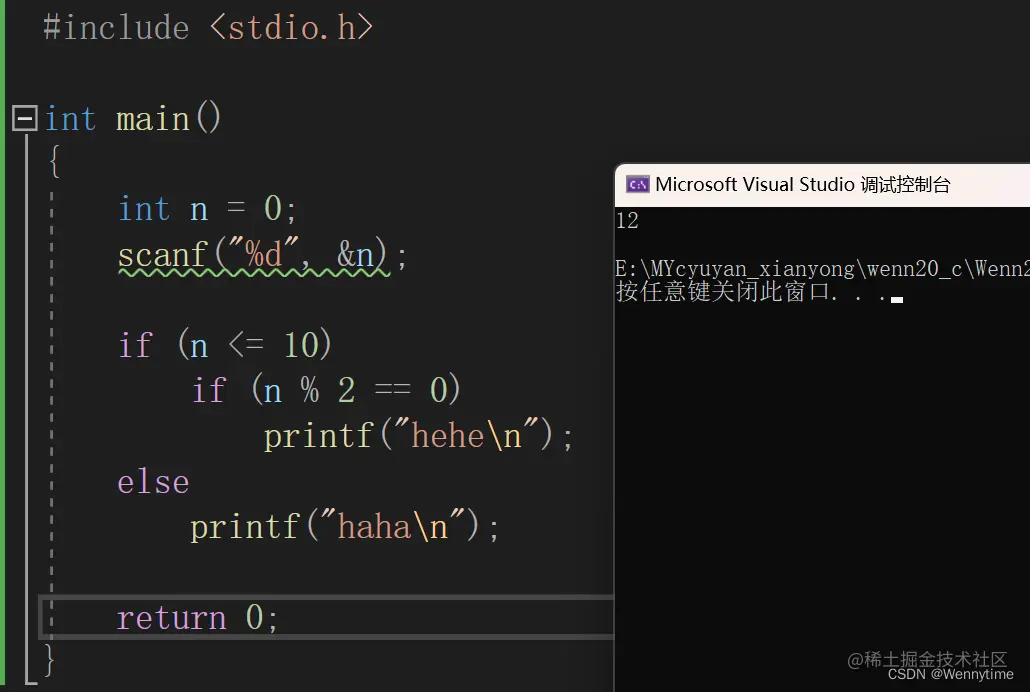Screen dimensions: 1030x692
Task: Click the 'int n = 0;' line
Action: [x=208, y=209]
